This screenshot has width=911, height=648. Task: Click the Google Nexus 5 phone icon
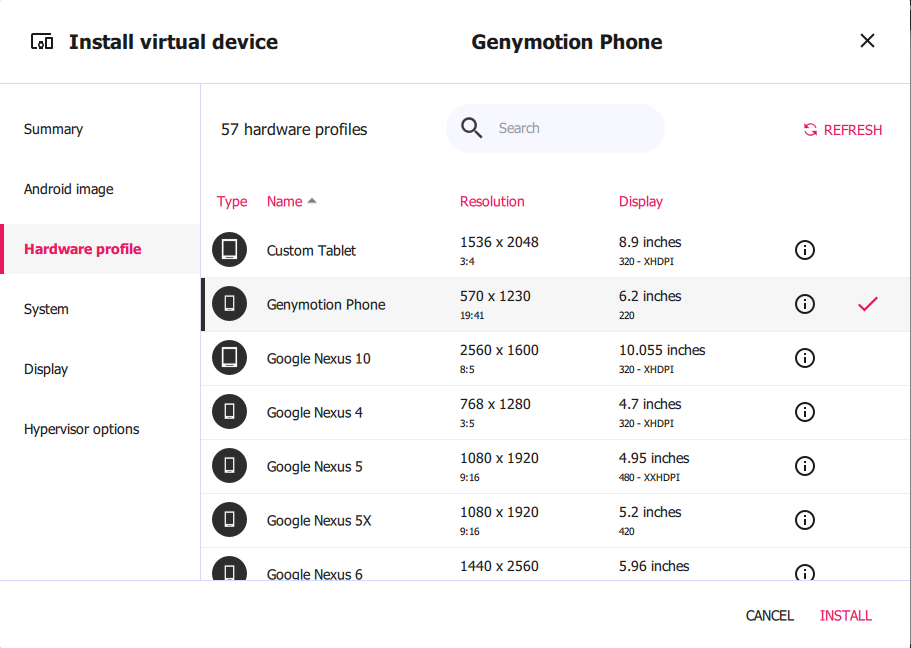point(229,466)
